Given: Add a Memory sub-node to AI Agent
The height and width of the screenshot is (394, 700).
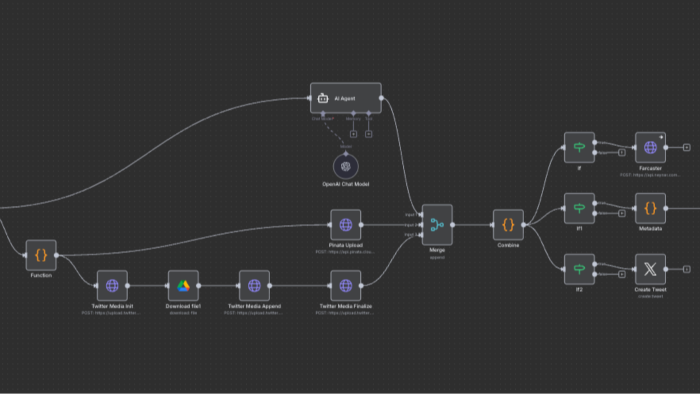Looking at the screenshot, I should (353, 134).
